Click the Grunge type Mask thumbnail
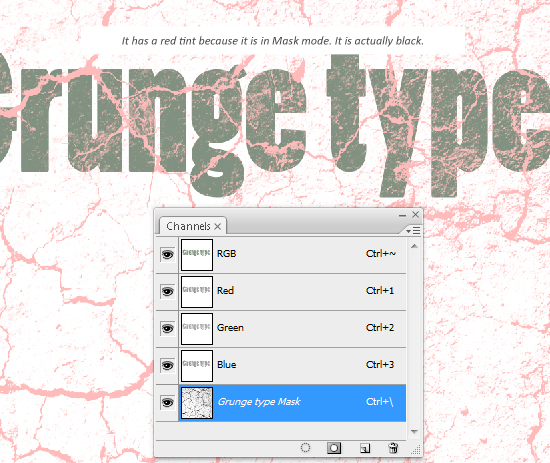Screen dimensions: 550x463 197,403
